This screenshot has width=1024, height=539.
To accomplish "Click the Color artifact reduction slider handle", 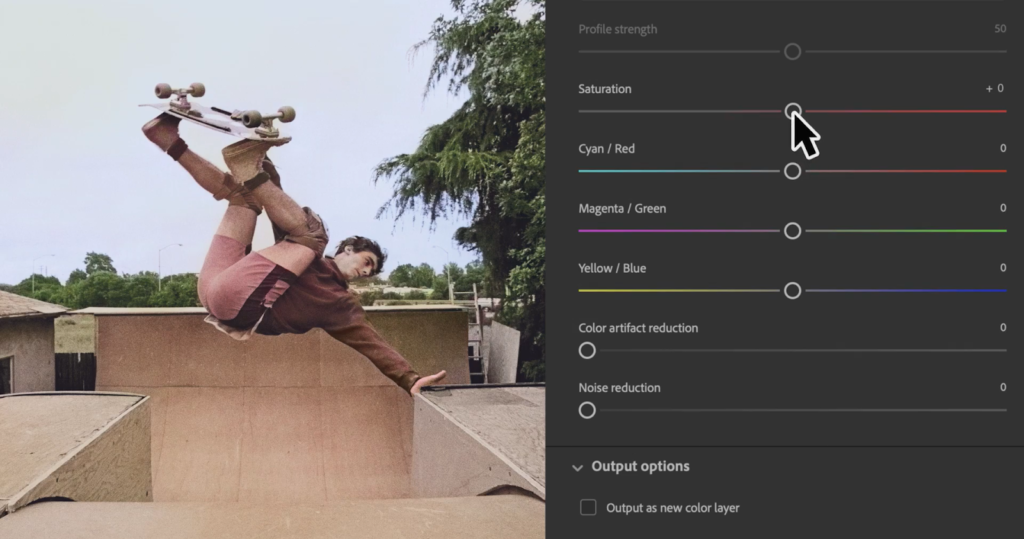I will pyautogui.click(x=587, y=351).
